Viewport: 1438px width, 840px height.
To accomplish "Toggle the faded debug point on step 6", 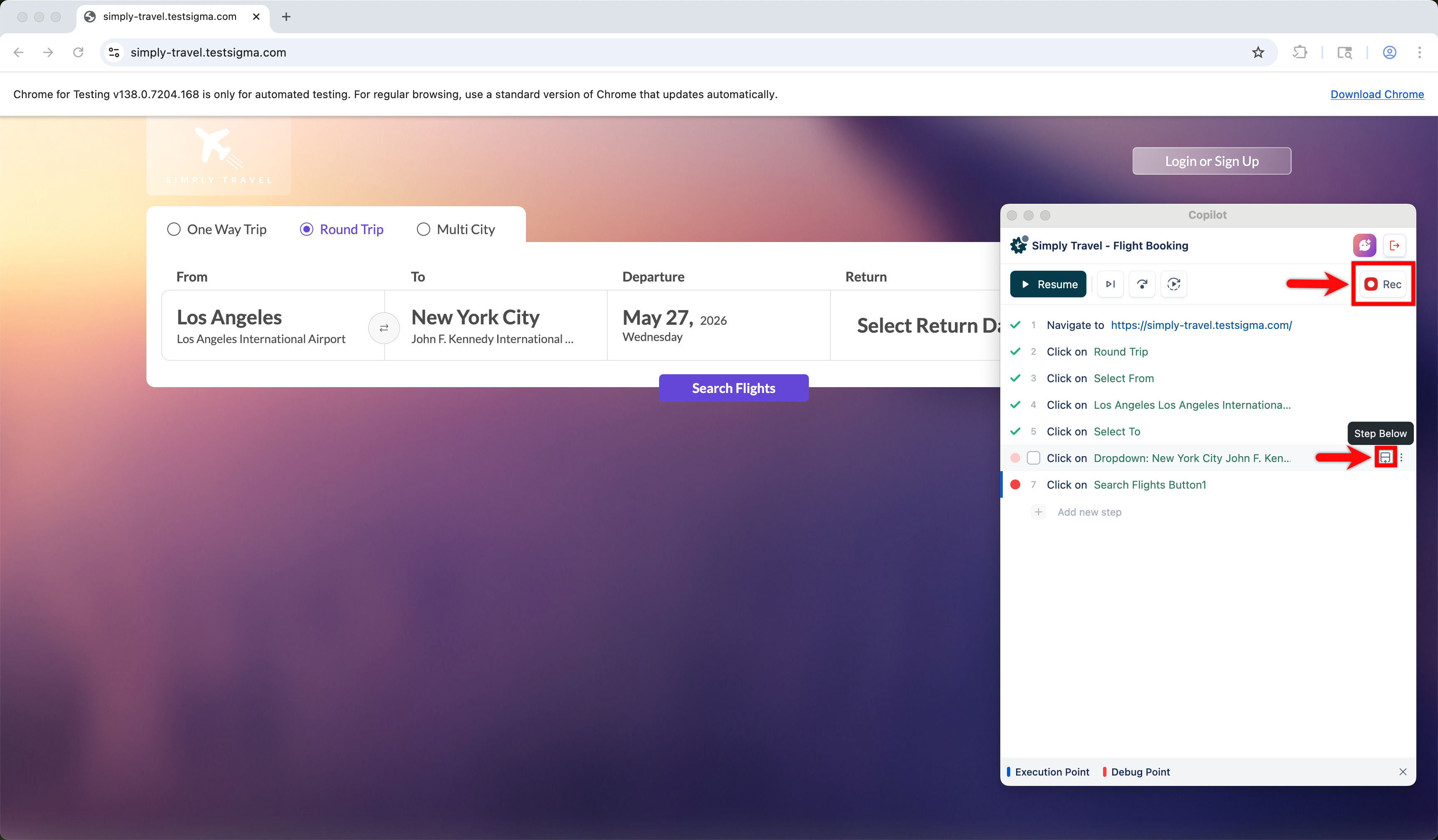I will point(1015,458).
